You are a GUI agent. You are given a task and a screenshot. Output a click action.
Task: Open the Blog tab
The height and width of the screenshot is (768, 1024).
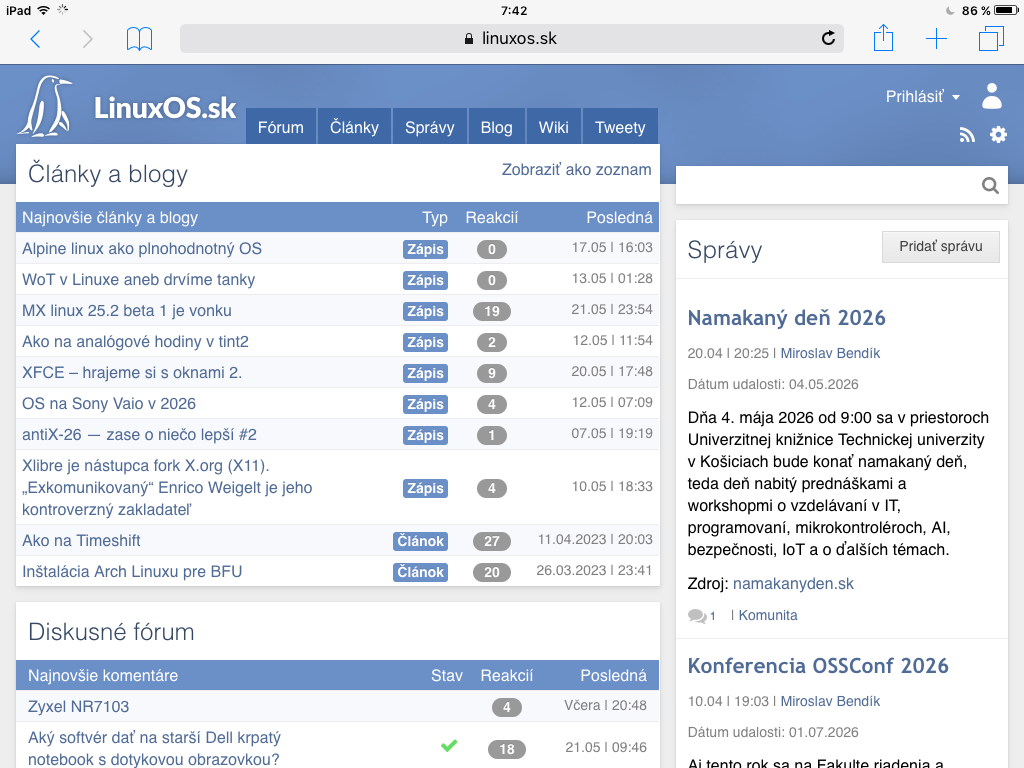click(x=496, y=127)
